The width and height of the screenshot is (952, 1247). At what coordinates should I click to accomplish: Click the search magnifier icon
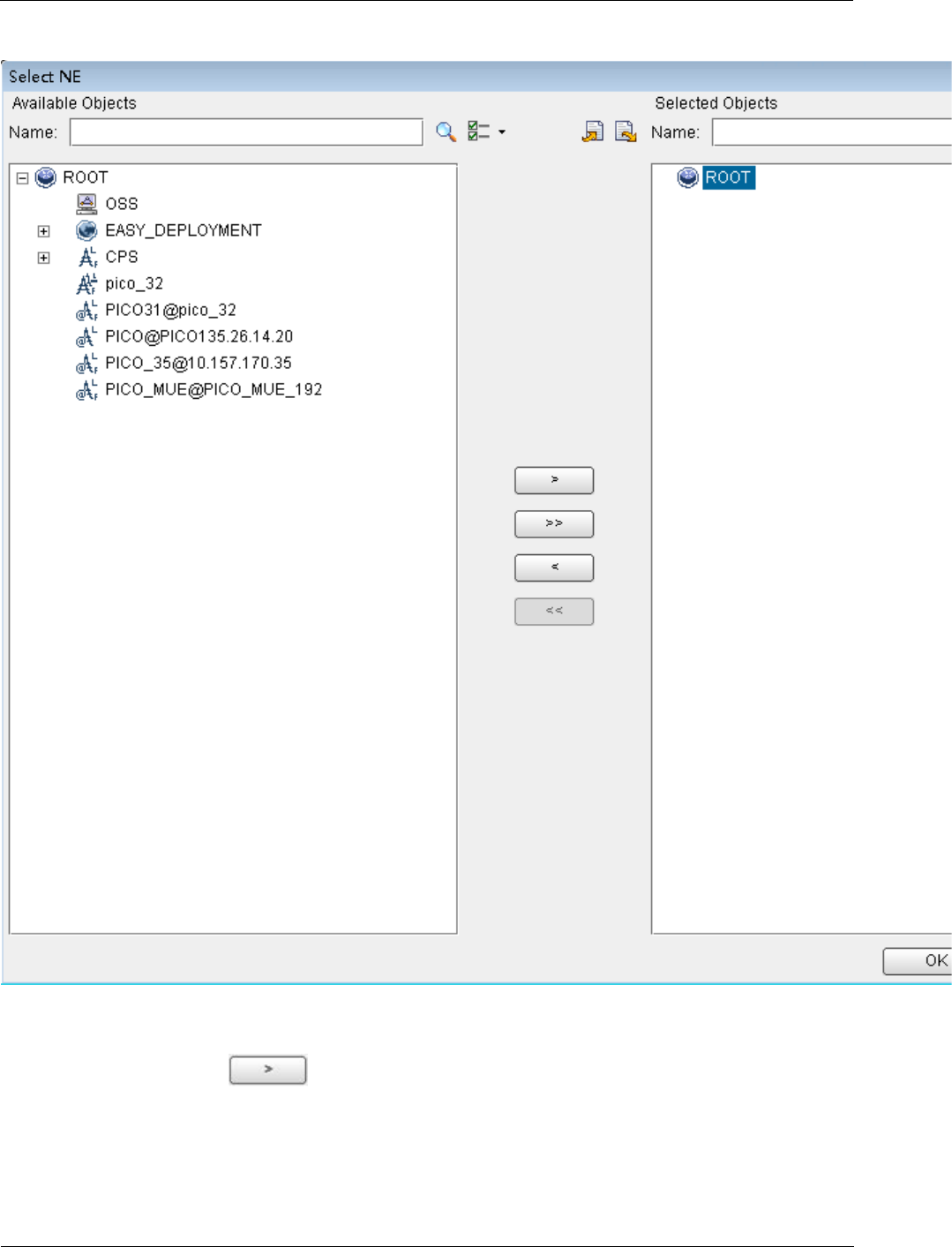pyautogui.click(x=446, y=132)
